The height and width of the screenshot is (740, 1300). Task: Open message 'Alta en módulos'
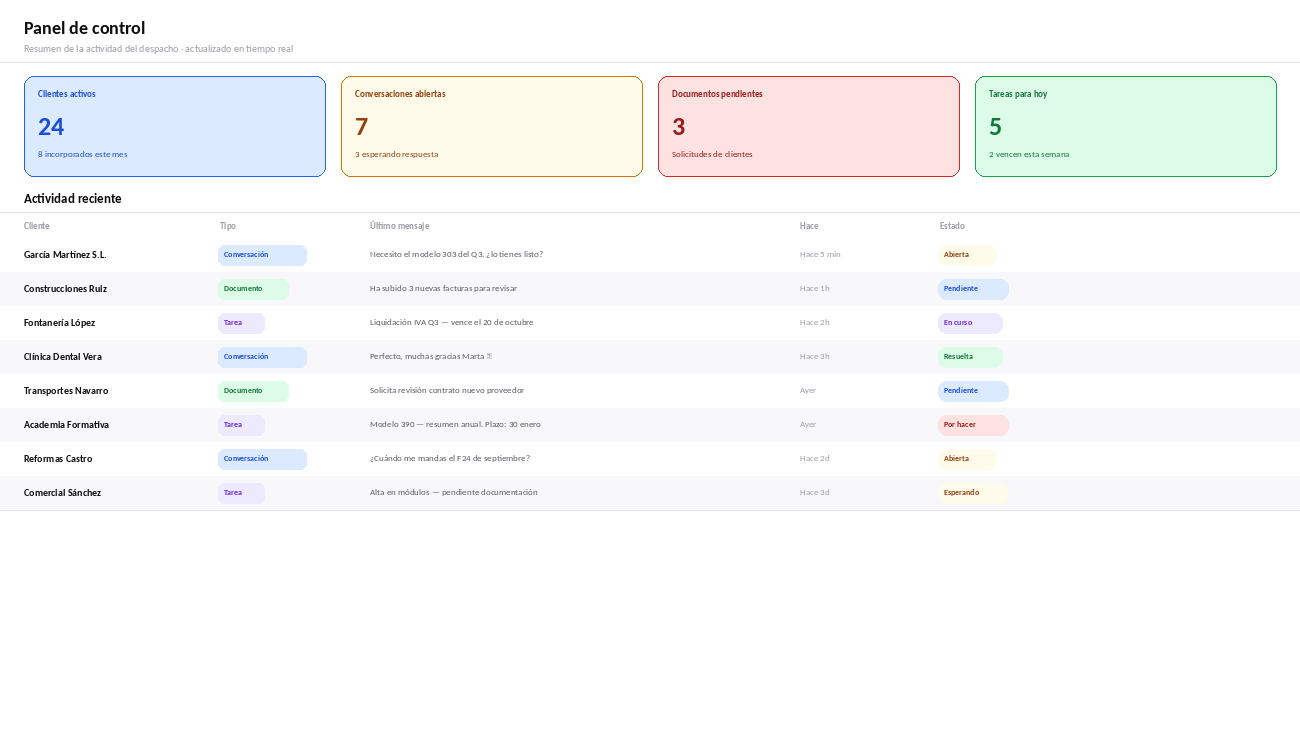(454, 493)
